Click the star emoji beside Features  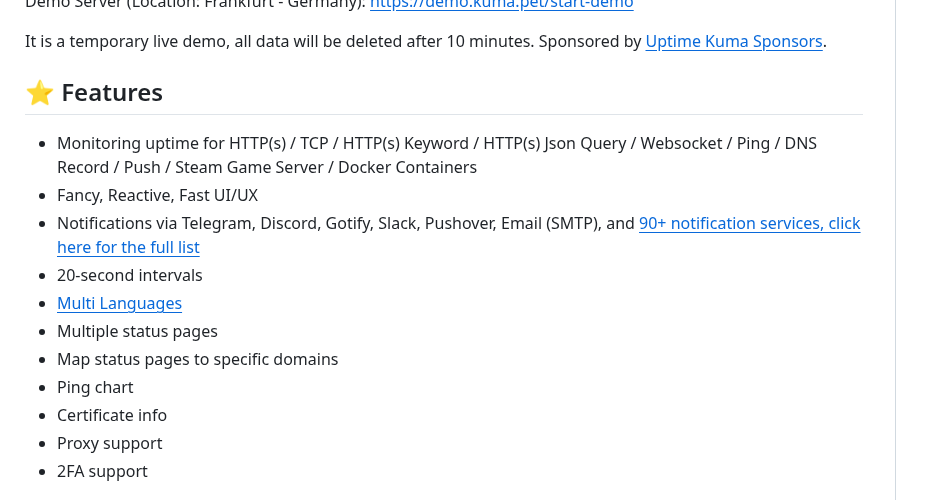(40, 93)
